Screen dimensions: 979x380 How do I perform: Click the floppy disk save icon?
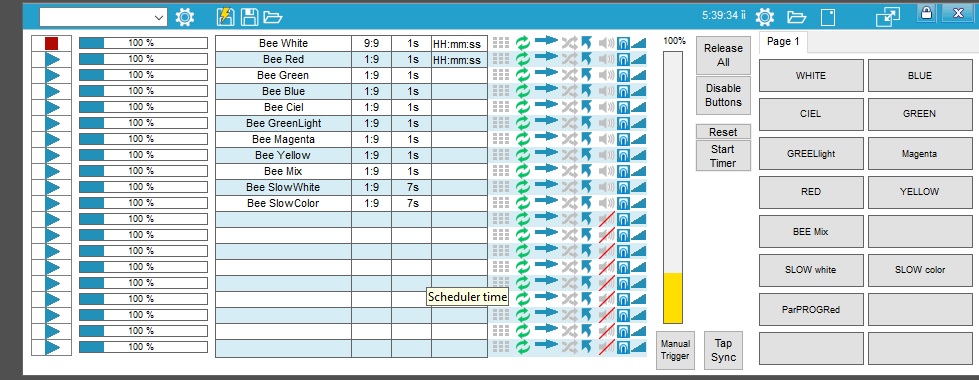tap(249, 17)
